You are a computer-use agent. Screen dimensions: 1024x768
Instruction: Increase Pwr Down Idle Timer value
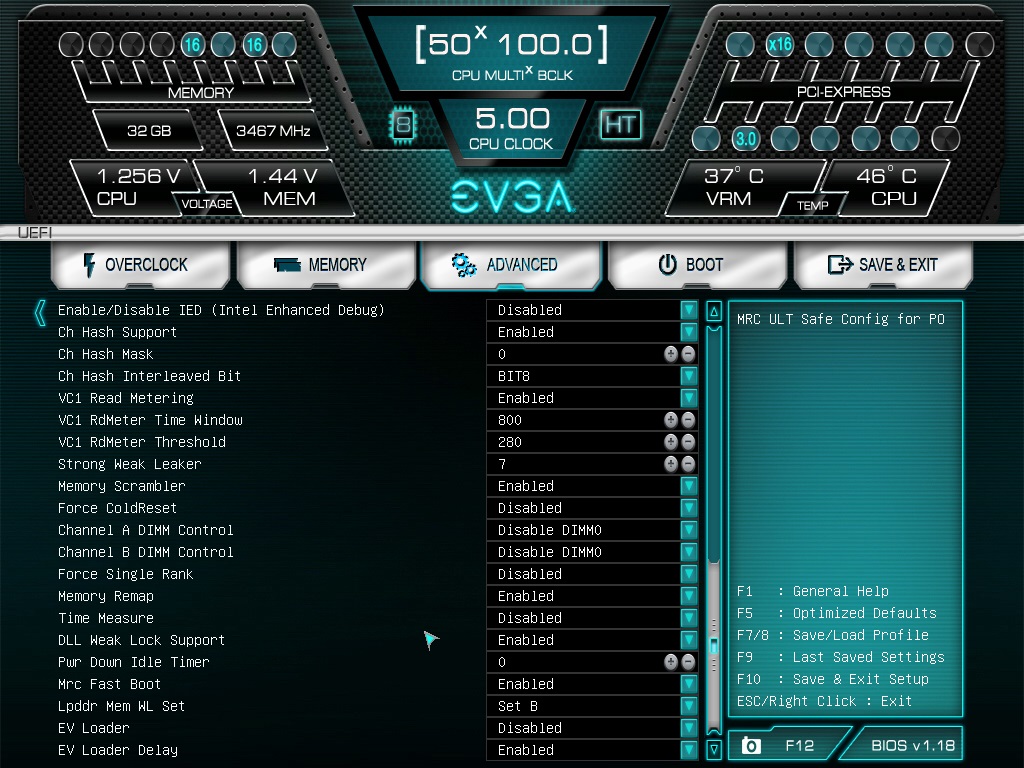[x=671, y=662]
